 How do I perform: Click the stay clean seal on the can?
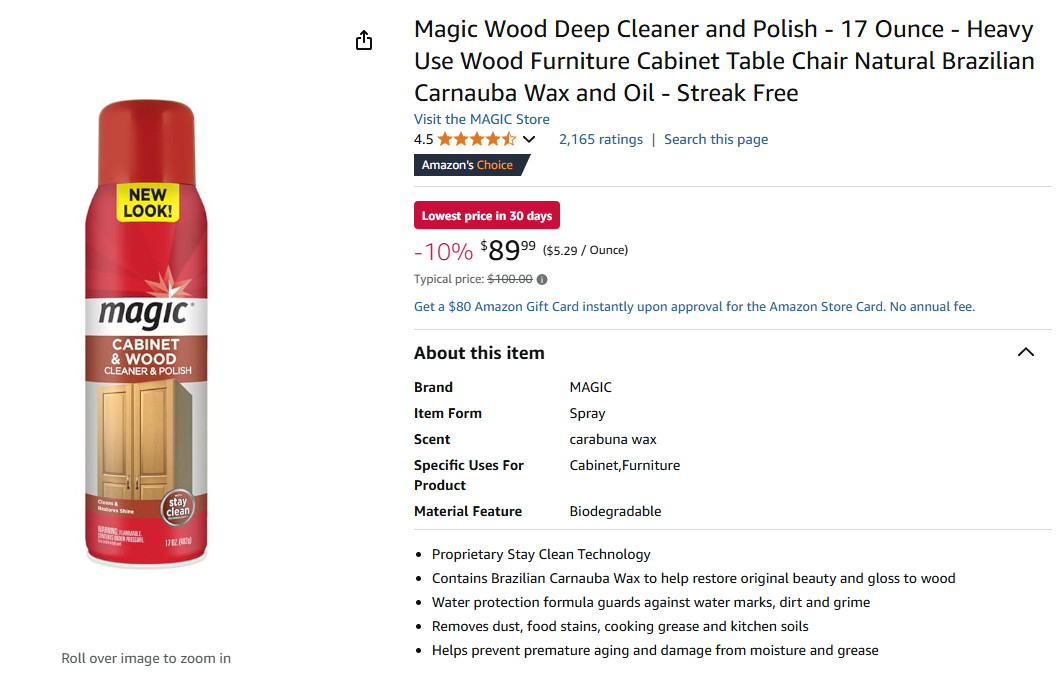point(177,506)
